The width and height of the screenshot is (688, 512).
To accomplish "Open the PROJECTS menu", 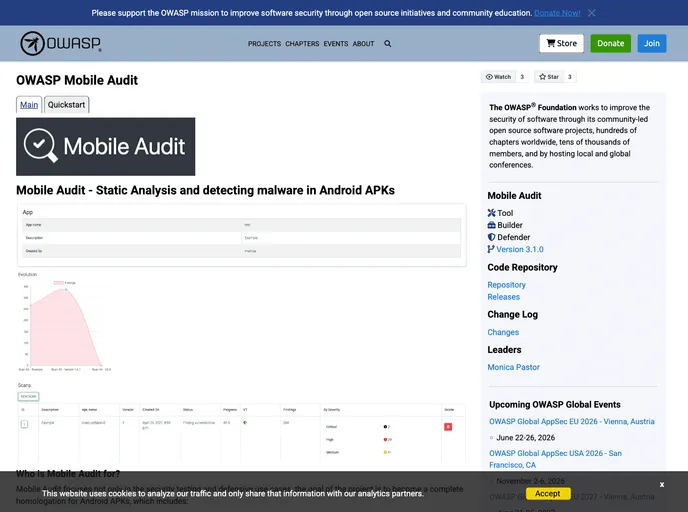I will (264, 43).
